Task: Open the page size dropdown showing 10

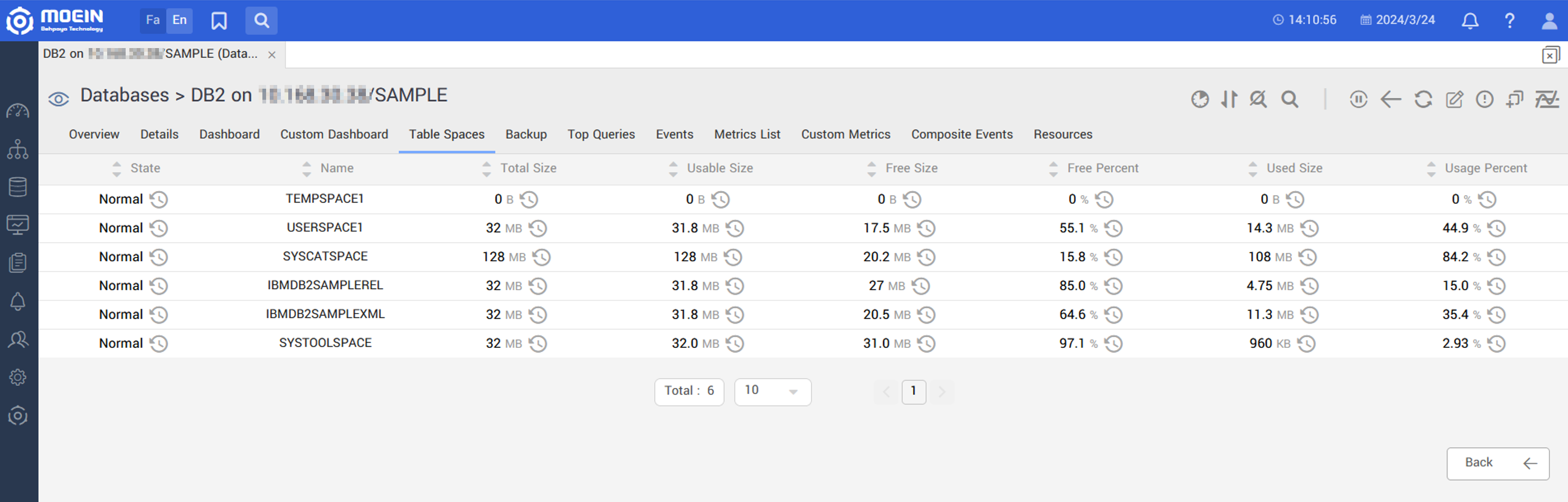Action: coord(772,392)
